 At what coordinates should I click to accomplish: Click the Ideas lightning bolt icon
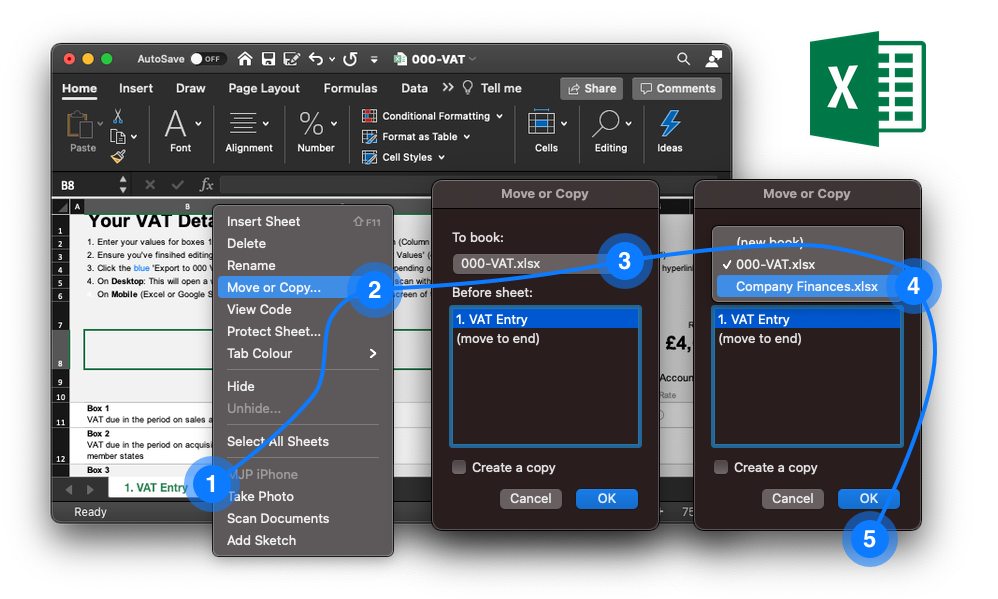670,123
